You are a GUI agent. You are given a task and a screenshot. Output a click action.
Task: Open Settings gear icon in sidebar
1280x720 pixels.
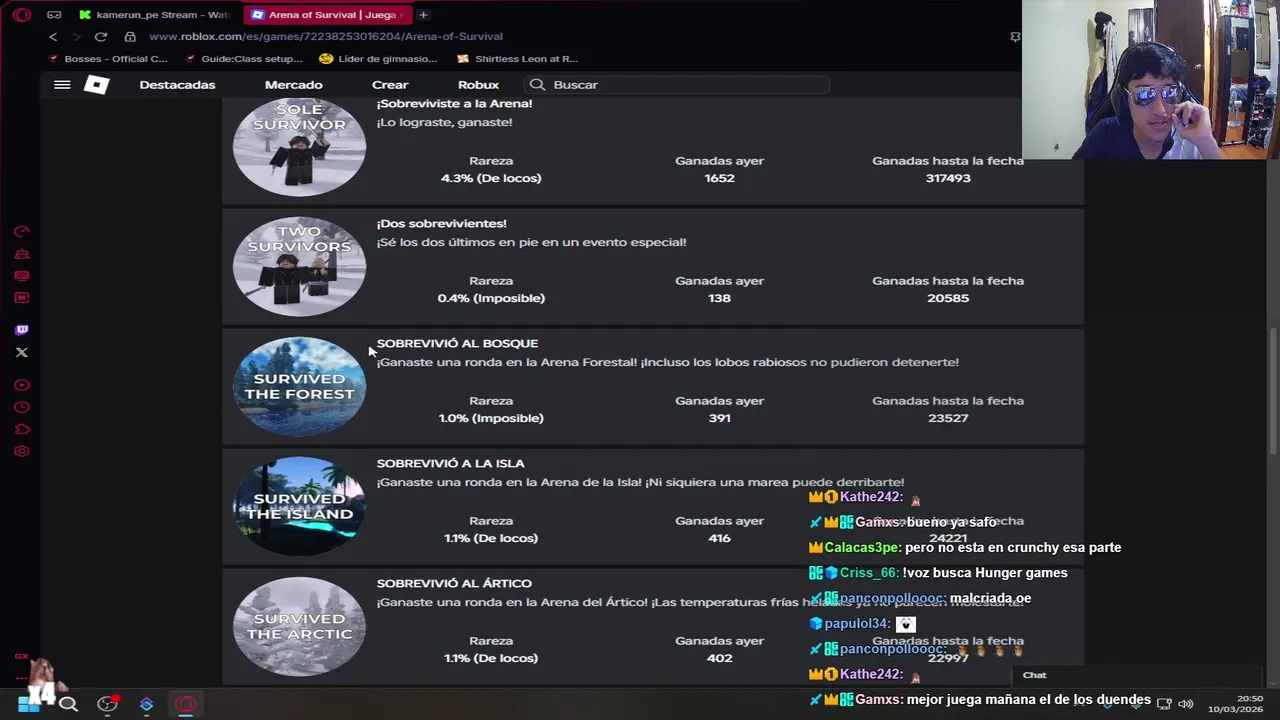(22, 451)
